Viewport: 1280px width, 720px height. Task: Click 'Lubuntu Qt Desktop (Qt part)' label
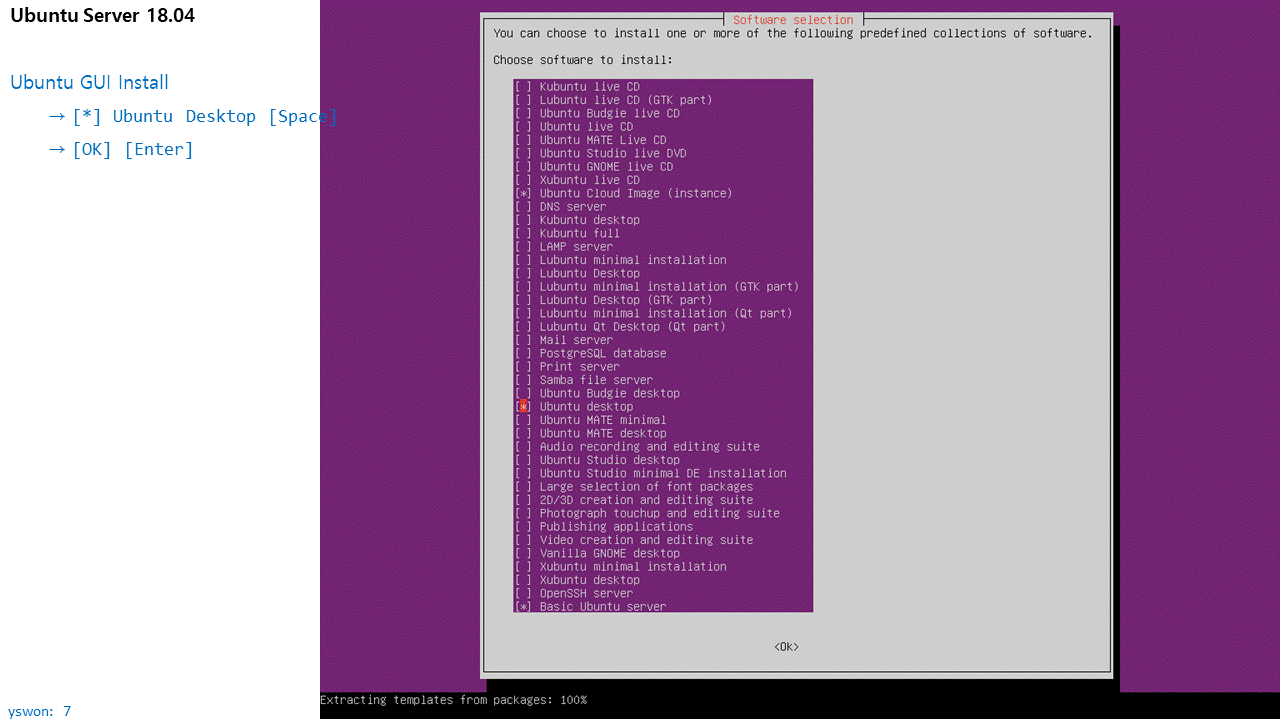(x=633, y=327)
